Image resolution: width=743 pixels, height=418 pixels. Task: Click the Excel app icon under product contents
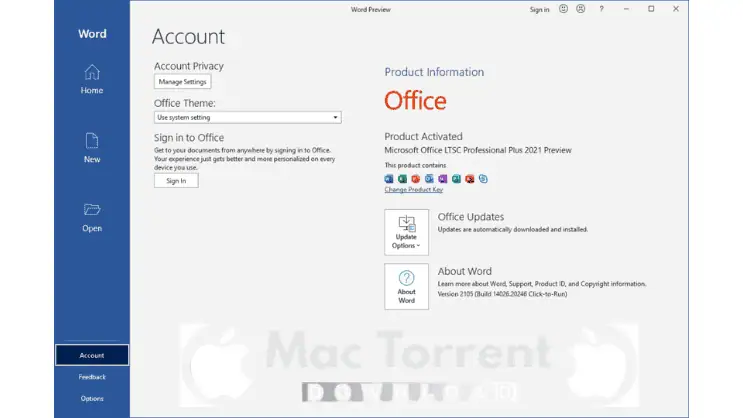[x=402, y=179]
